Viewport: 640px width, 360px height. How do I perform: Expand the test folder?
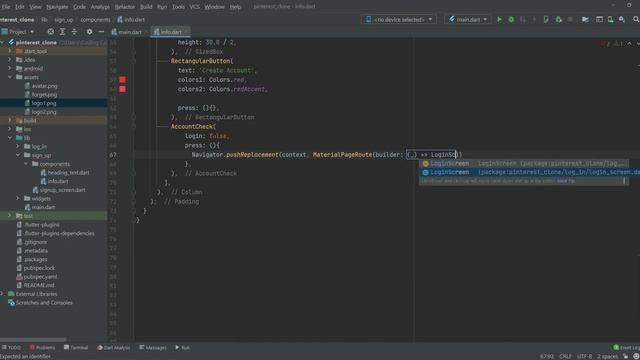[10, 216]
